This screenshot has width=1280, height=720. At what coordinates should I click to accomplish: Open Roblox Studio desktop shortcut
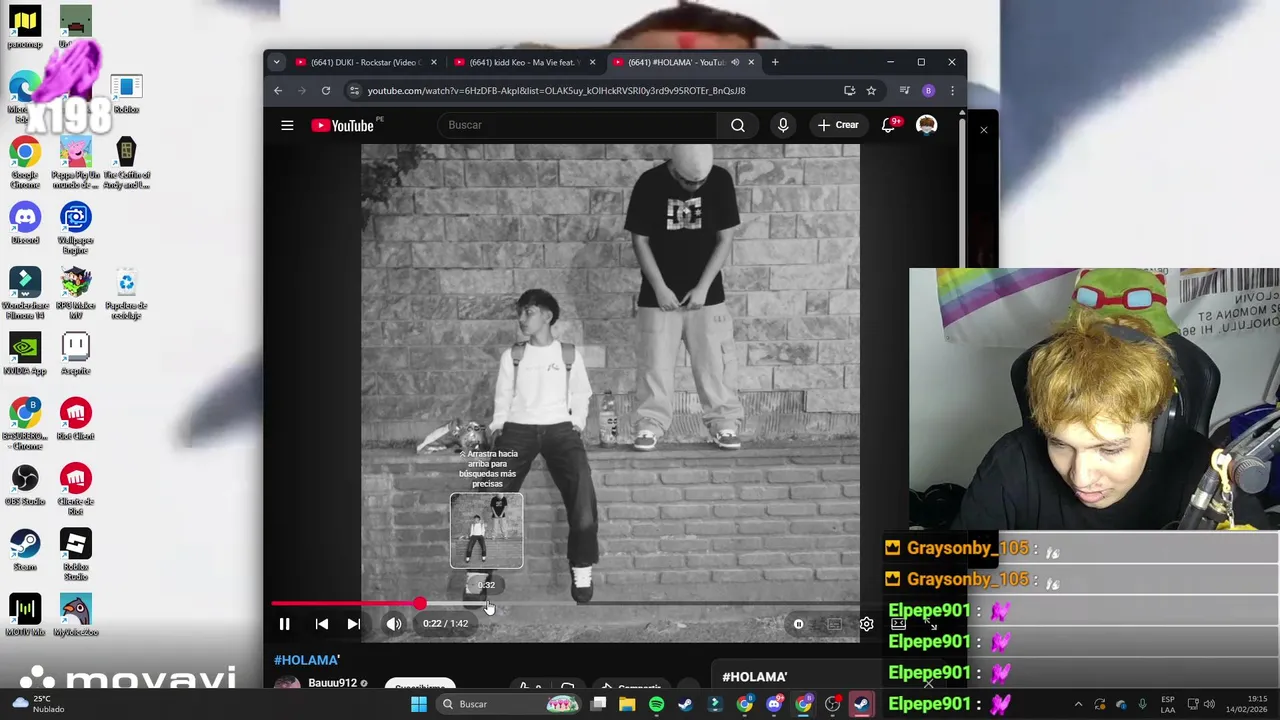[x=75, y=554]
